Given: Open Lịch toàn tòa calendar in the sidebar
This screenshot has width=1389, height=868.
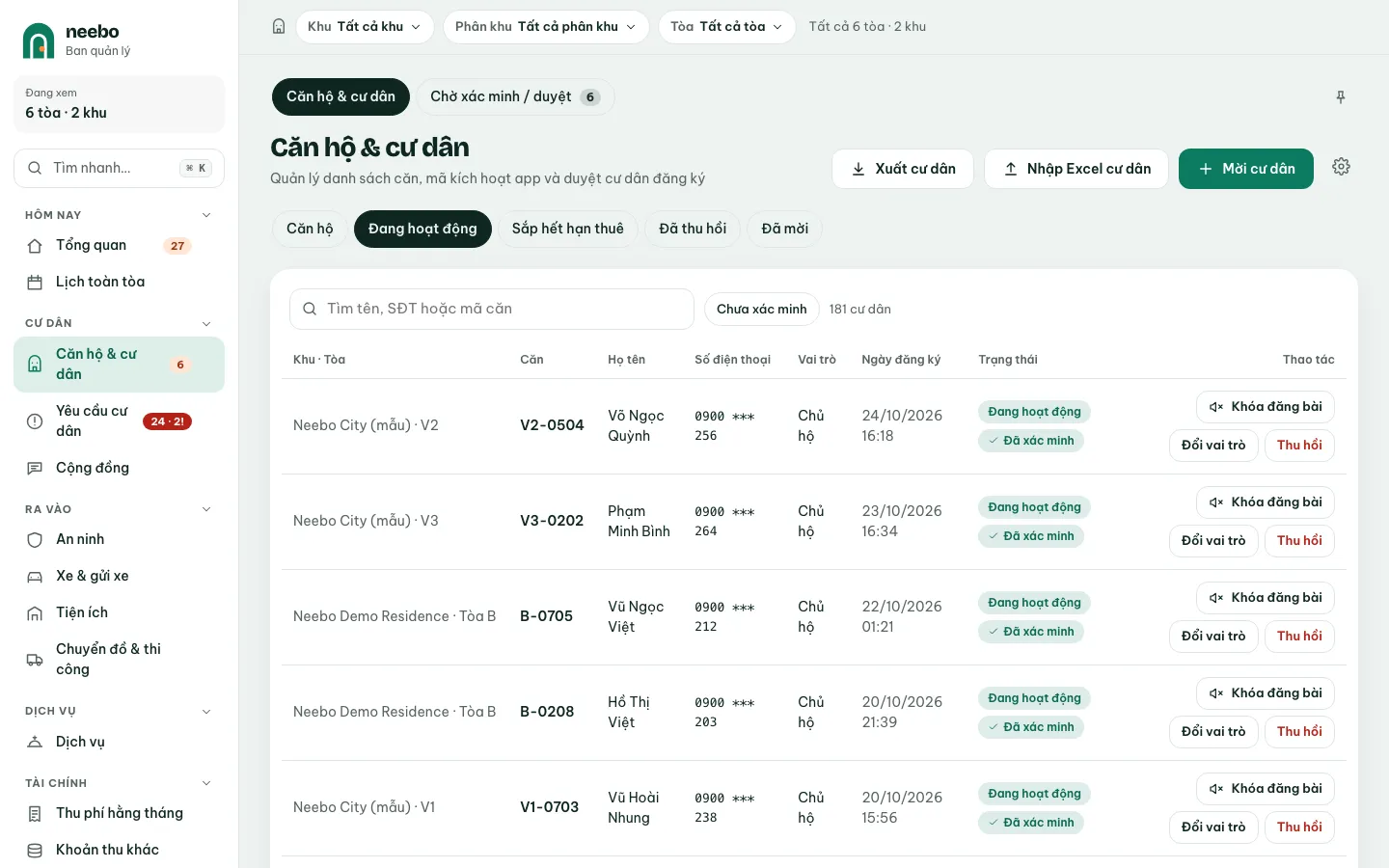Looking at the screenshot, I should pyautogui.click(x=119, y=283).
